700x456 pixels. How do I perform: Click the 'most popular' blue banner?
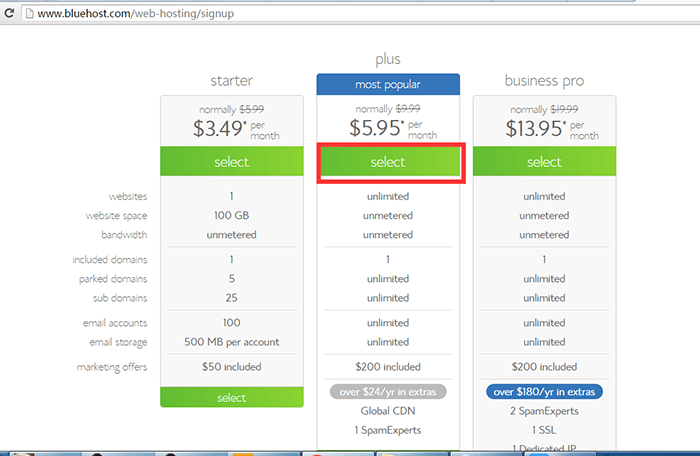pyautogui.click(x=388, y=84)
